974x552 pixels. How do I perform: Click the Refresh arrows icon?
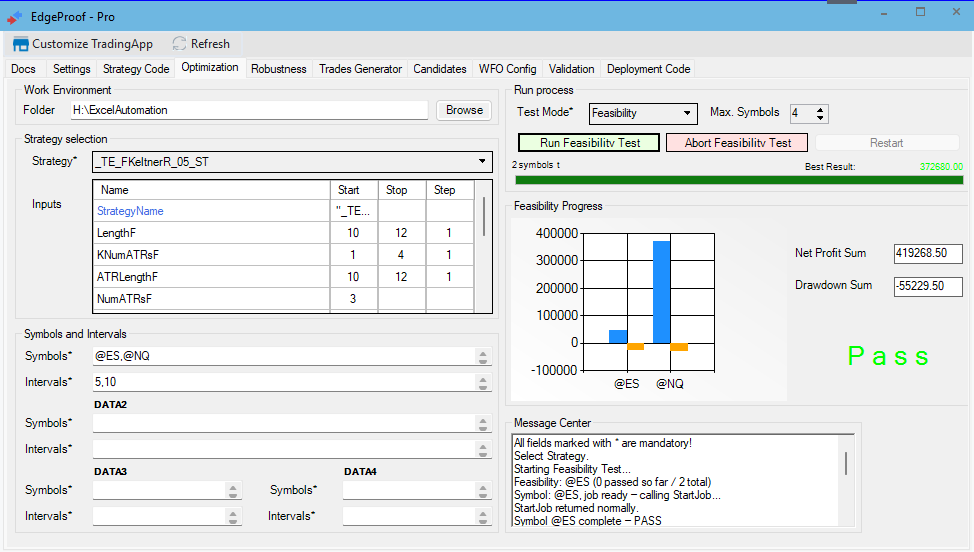coord(180,43)
